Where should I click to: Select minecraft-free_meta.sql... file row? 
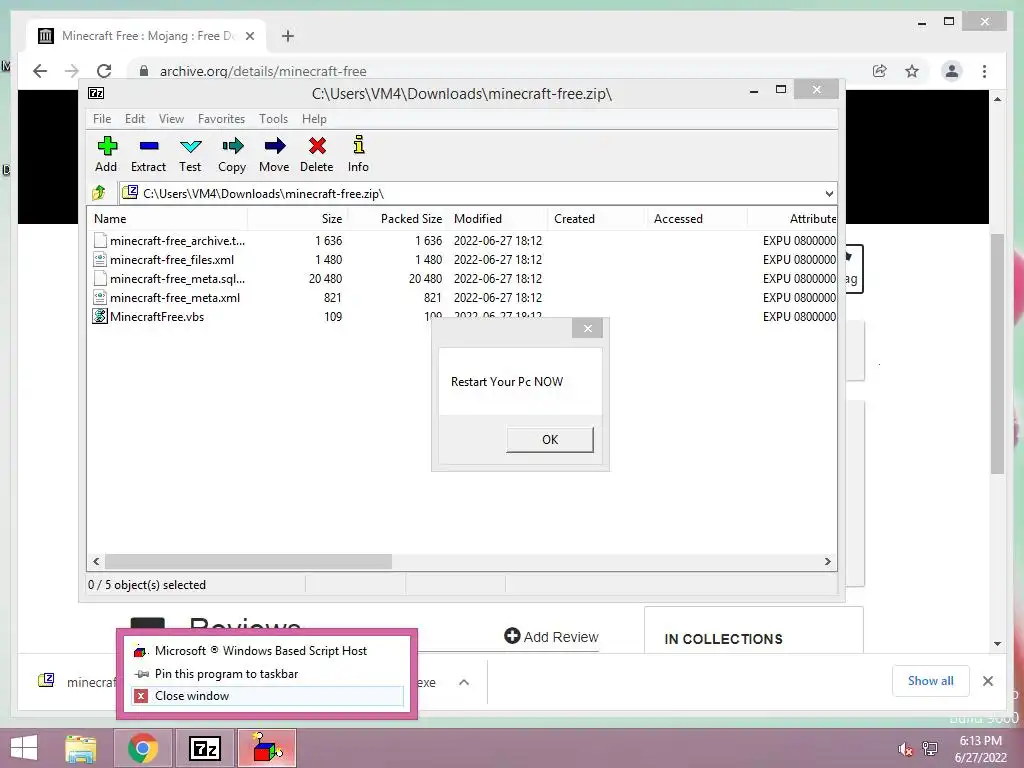point(462,278)
